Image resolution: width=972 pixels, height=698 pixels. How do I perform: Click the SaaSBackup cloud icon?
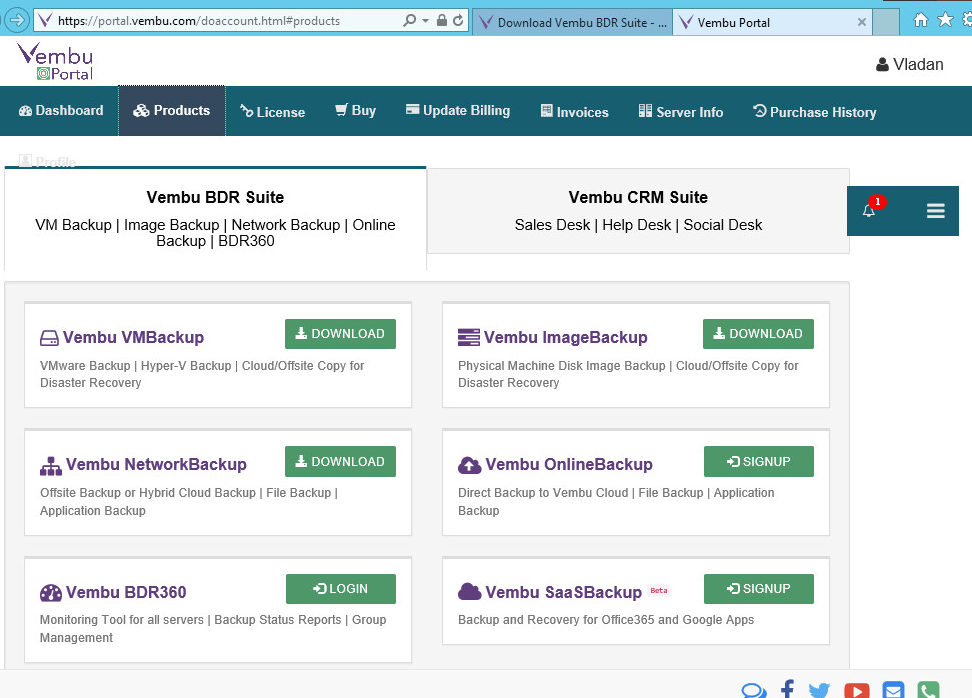click(x=469, y=591)
